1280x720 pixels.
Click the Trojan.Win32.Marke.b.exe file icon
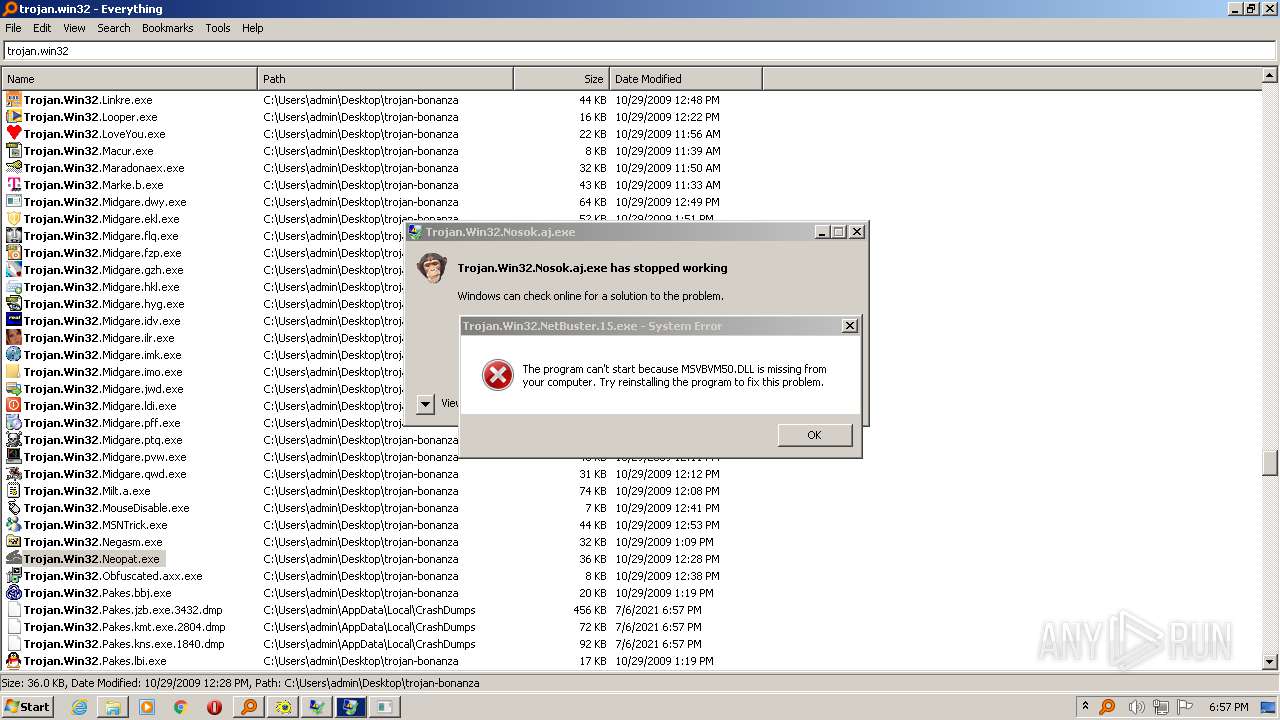pyautogui.click(x=14, y=185)
